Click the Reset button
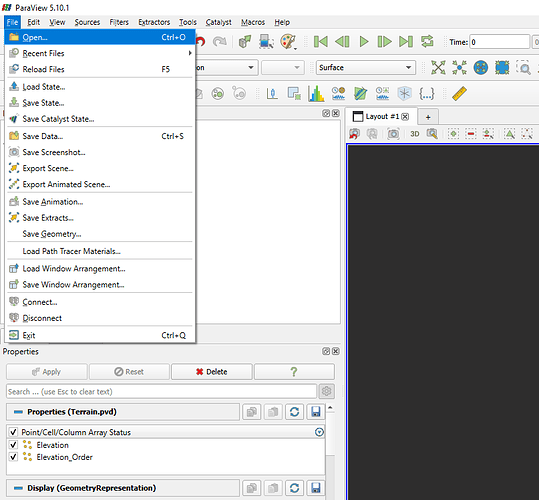 [x=129, y=371]
